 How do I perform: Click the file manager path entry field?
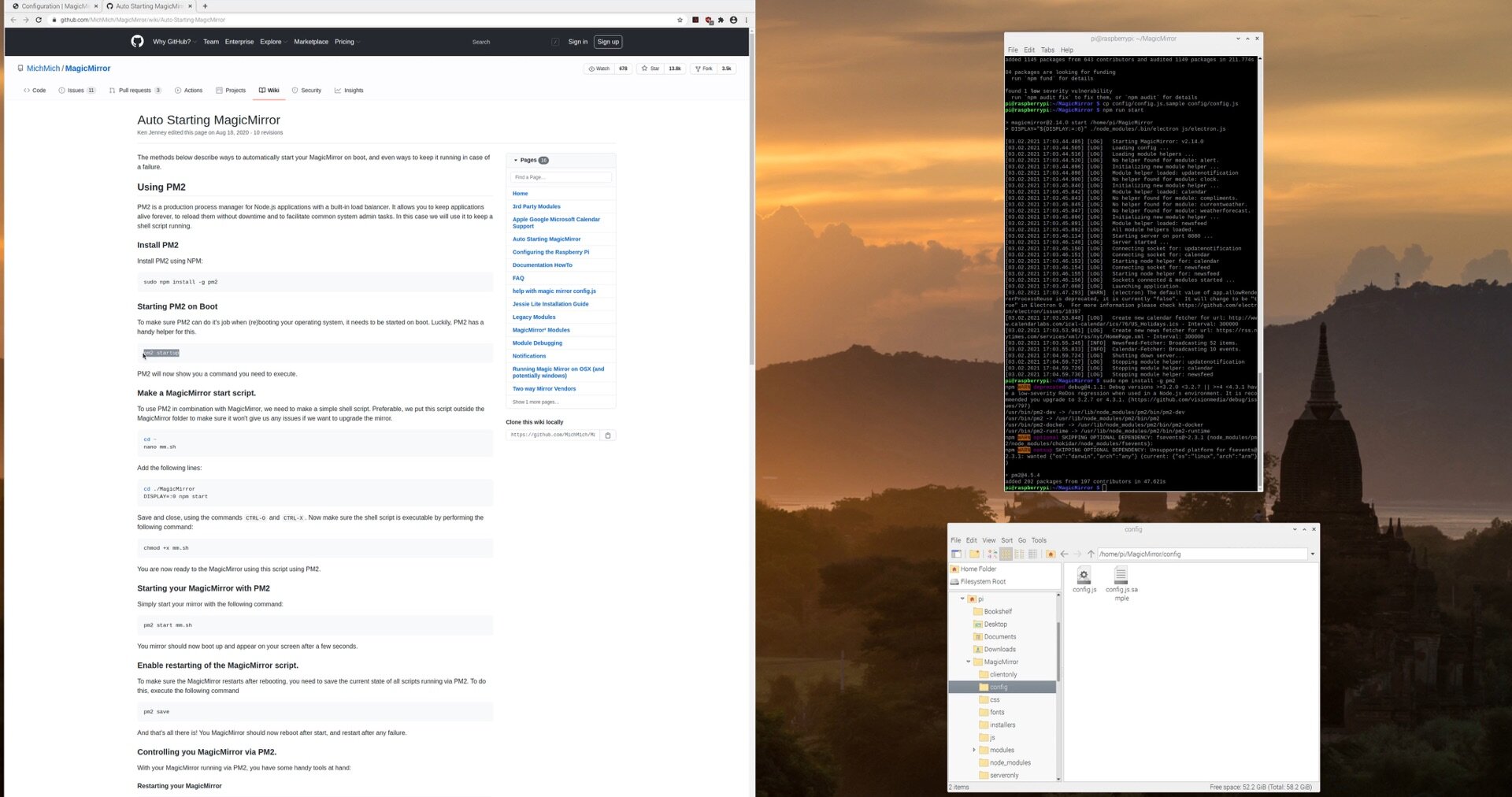pyautogui.click(x=1203, y=554)
